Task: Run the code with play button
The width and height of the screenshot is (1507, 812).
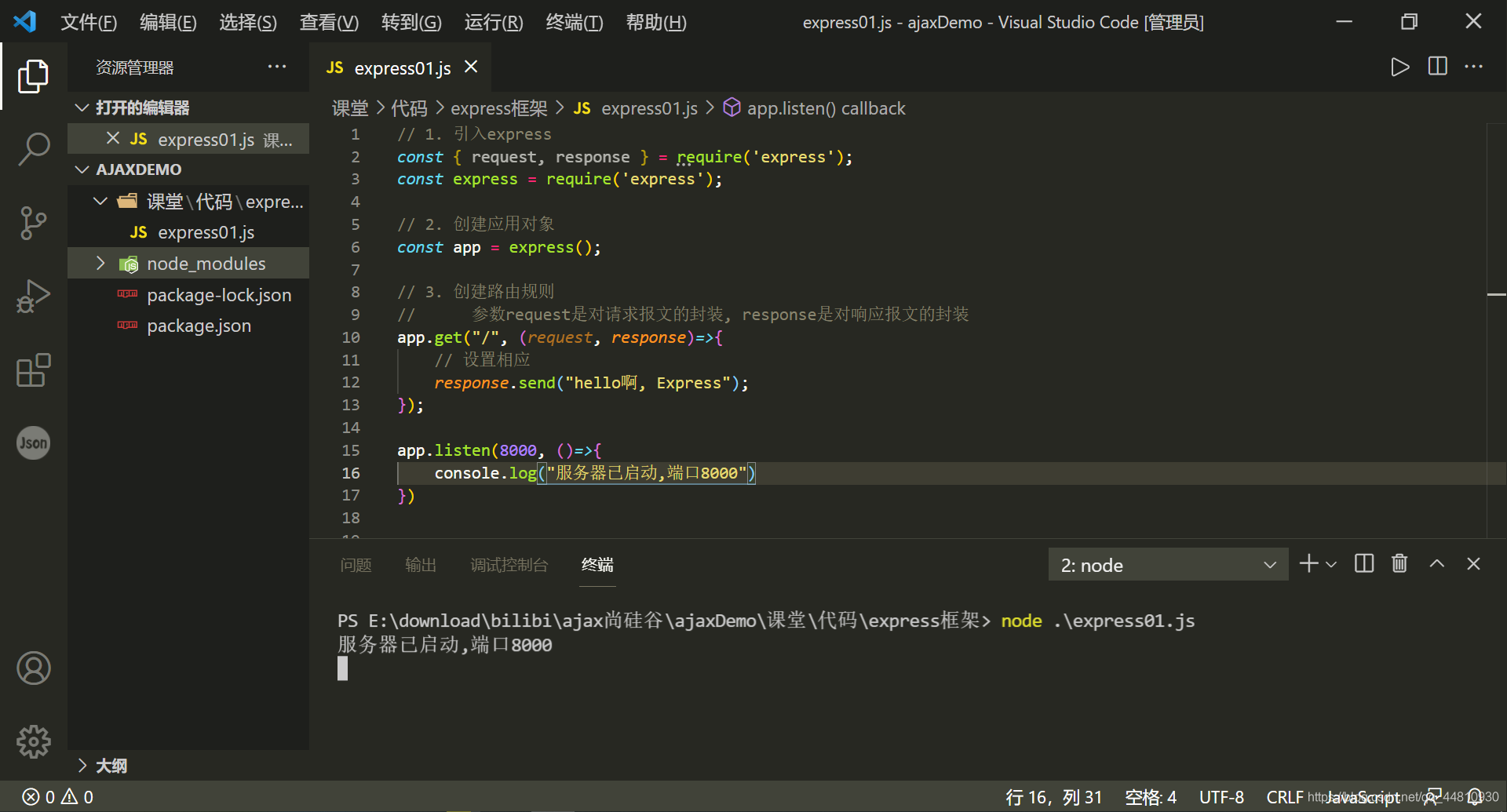Action: pos(1399,67)
